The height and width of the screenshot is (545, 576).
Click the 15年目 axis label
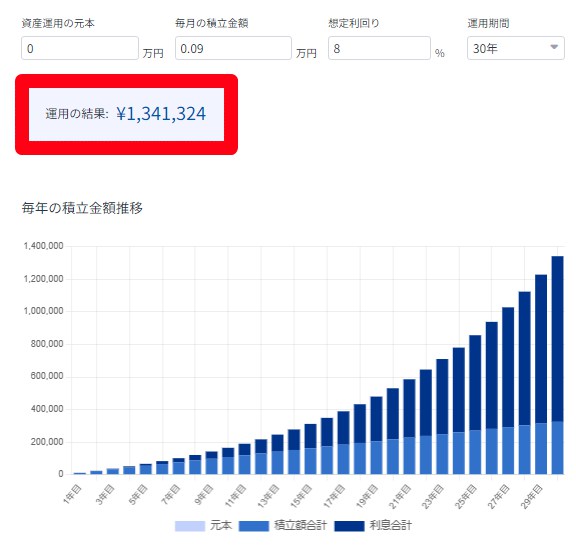[301, 496]
